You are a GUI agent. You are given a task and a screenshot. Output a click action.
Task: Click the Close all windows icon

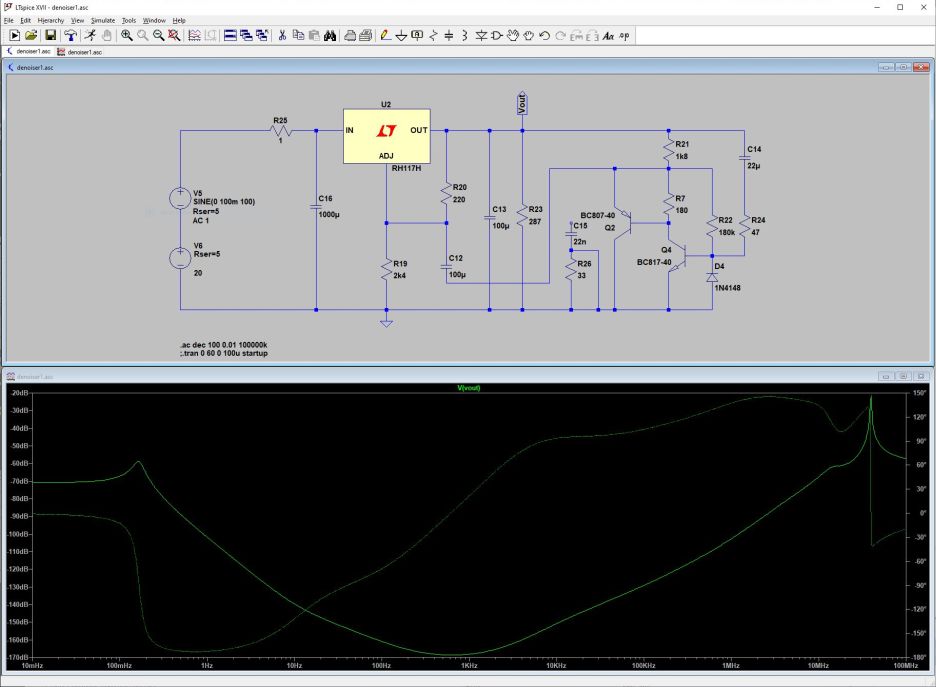click(261, 36)
